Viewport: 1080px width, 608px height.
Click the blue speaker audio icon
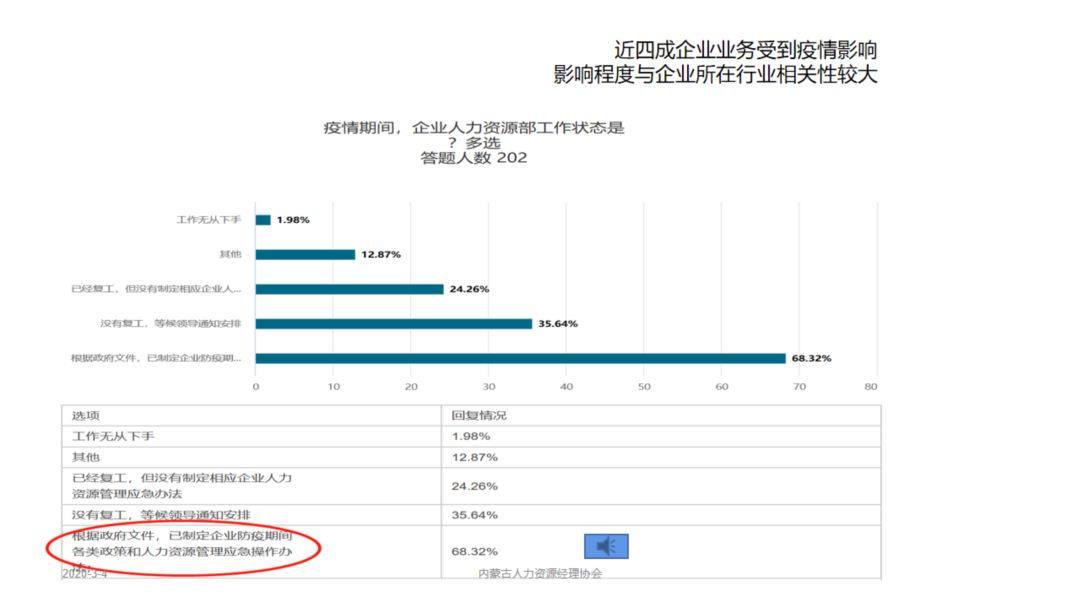tap(606, 546)
